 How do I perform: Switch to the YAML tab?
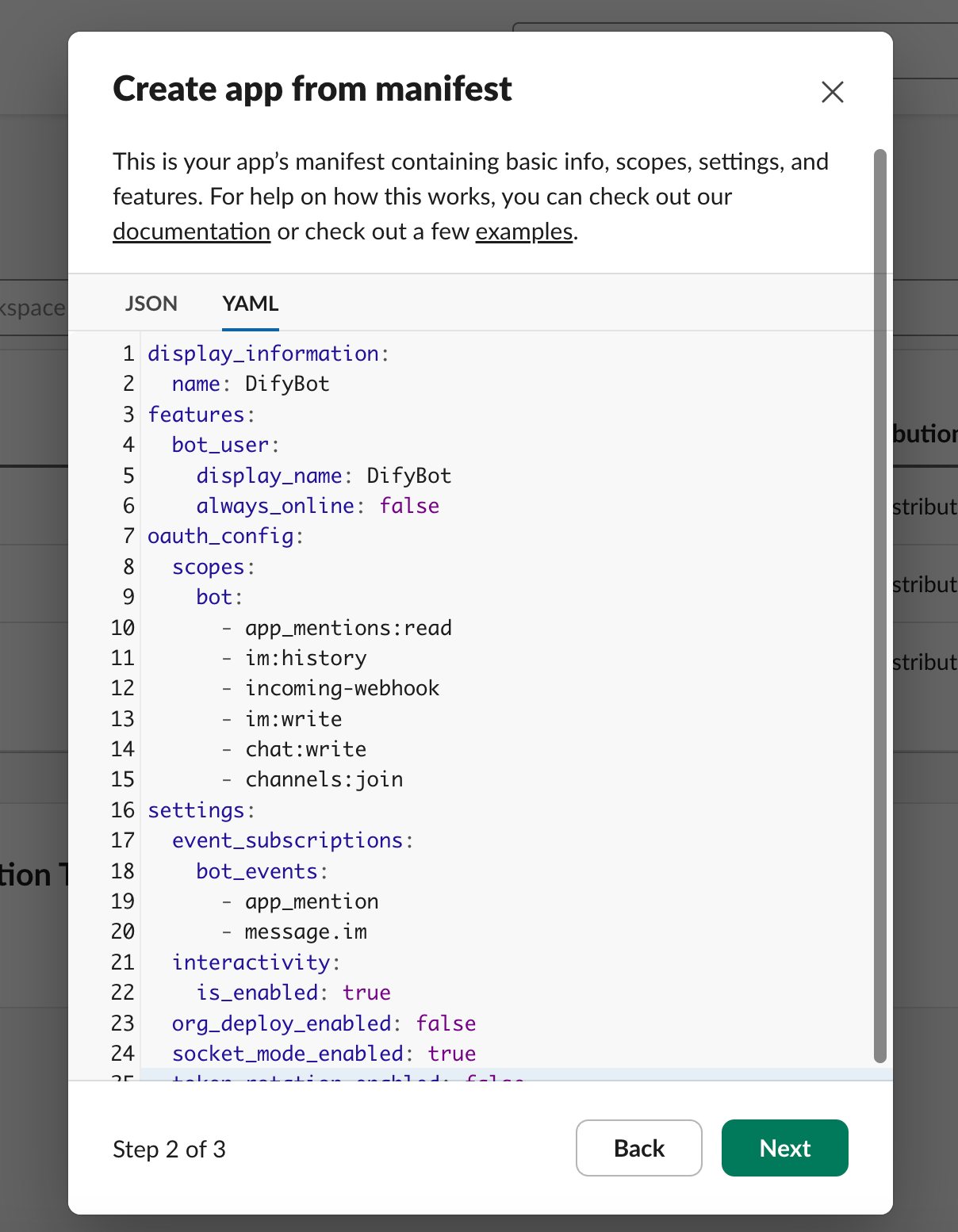click(x=250, y=303)
